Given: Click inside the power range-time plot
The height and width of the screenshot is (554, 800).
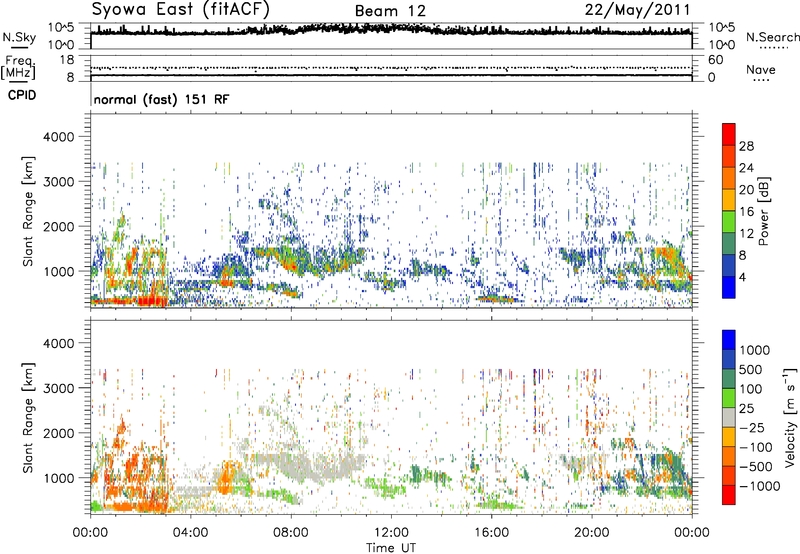Looking at the screenshot, I should click(x=391, y=211).
